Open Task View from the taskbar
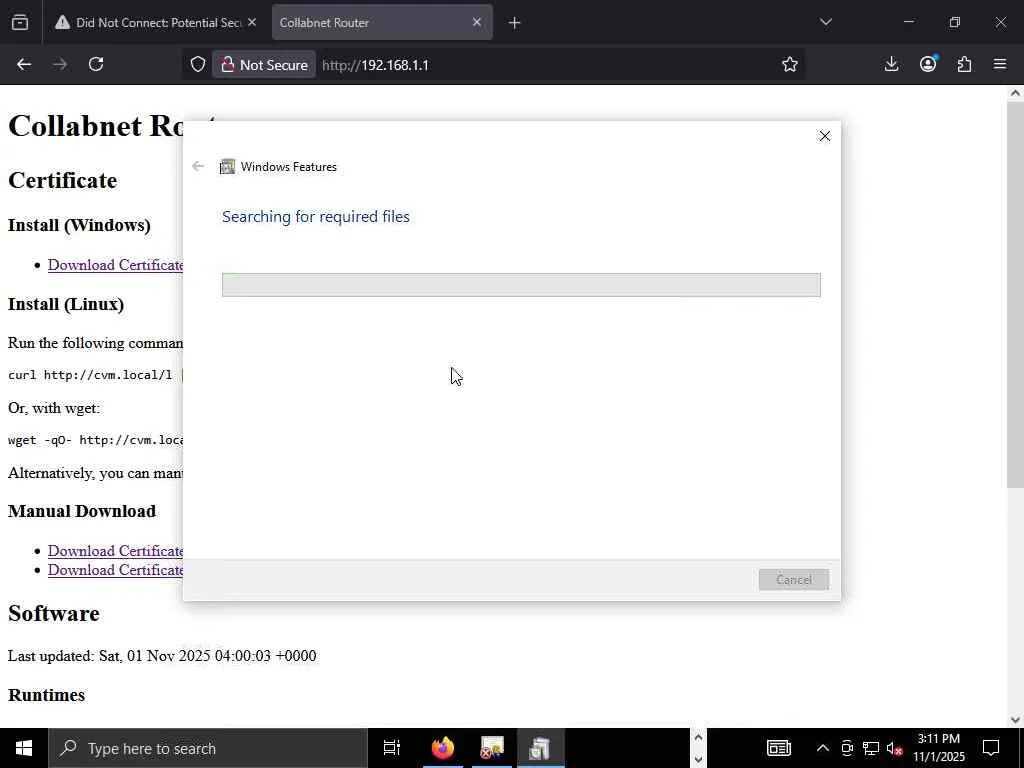The height and width of the screenshot is (768, 1024). click(x=392, y=748)
